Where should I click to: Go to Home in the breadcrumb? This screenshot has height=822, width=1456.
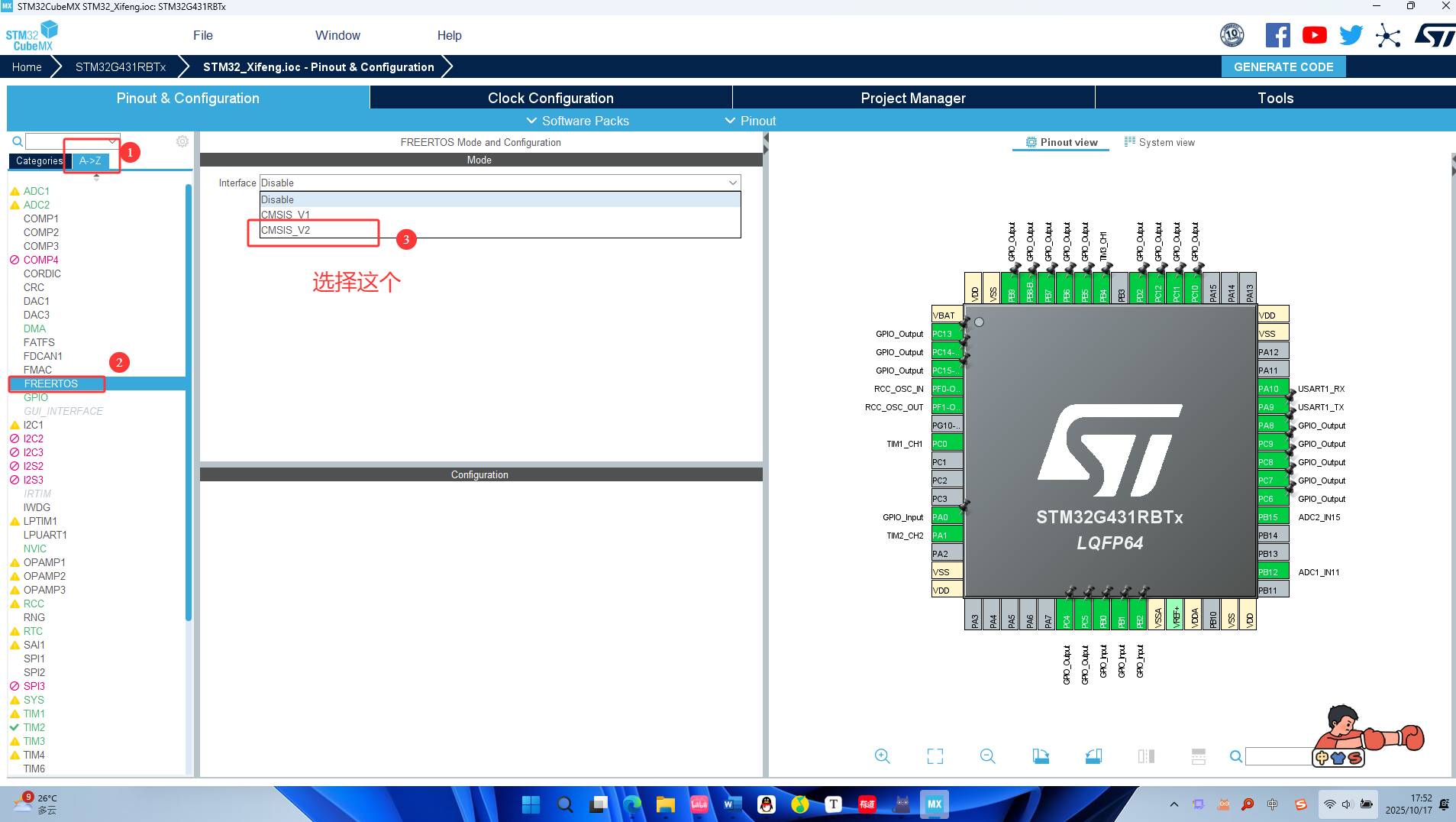tap(27, 67)
